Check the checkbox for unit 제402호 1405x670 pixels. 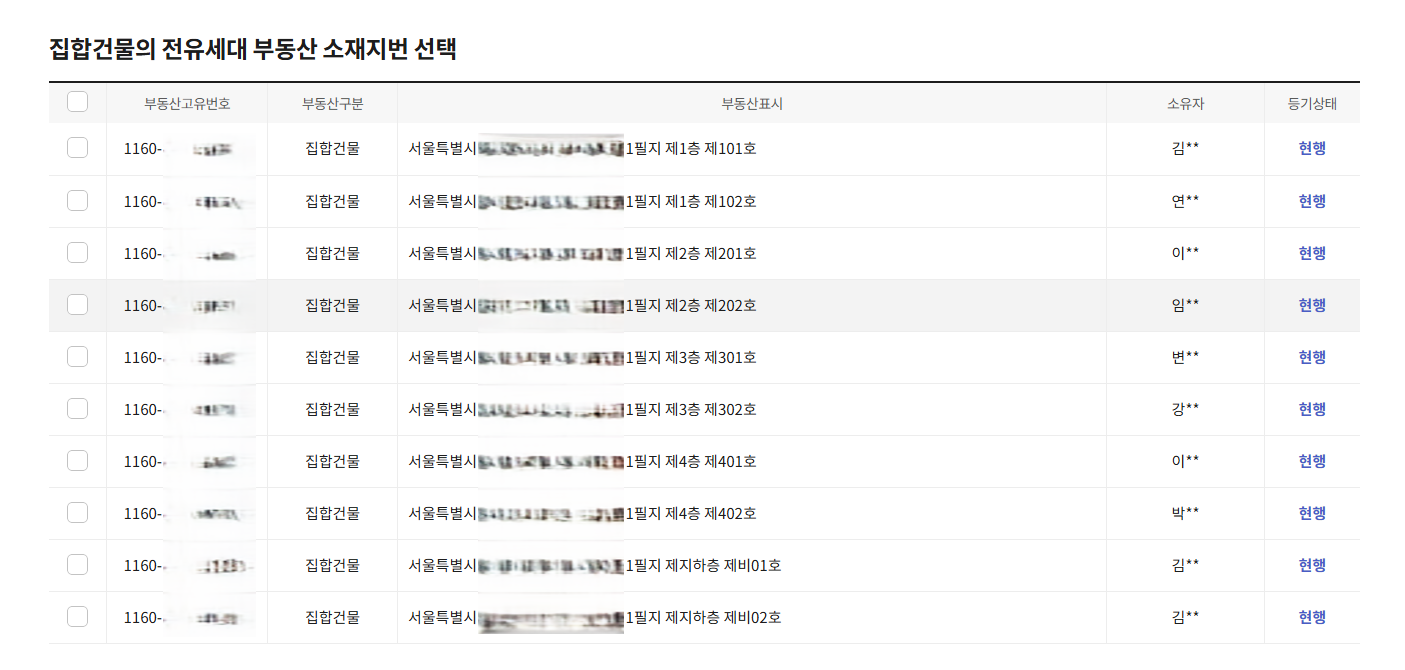(77, 513)
